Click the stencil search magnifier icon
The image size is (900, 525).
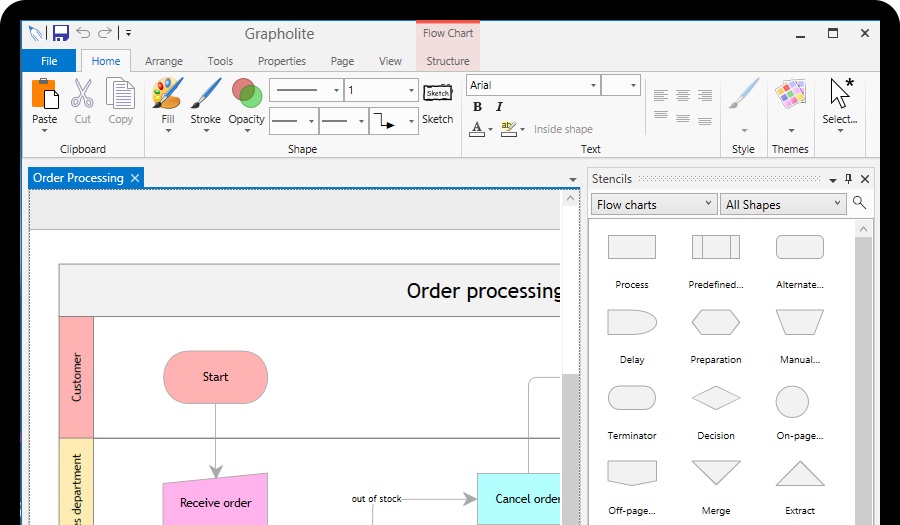859,203
